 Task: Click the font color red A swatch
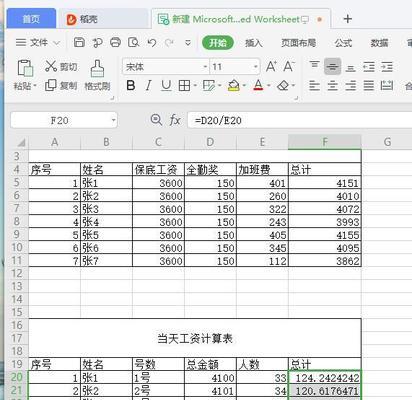(258, 86)
